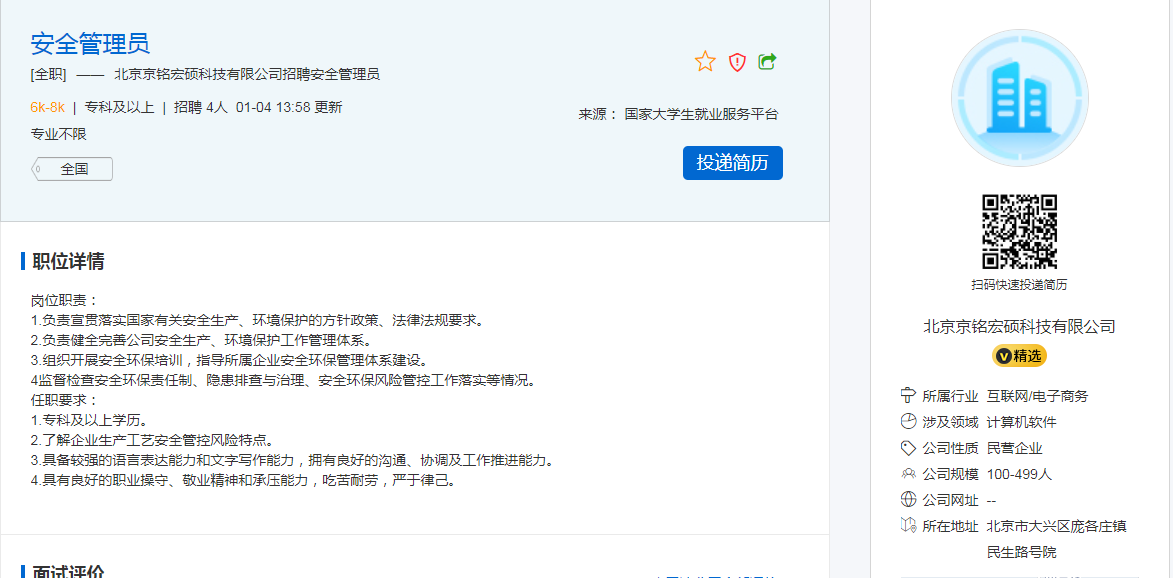Click the 所属行业 industry icon
The height and width of the screenshot is (578, 1173).
point(908,396)
